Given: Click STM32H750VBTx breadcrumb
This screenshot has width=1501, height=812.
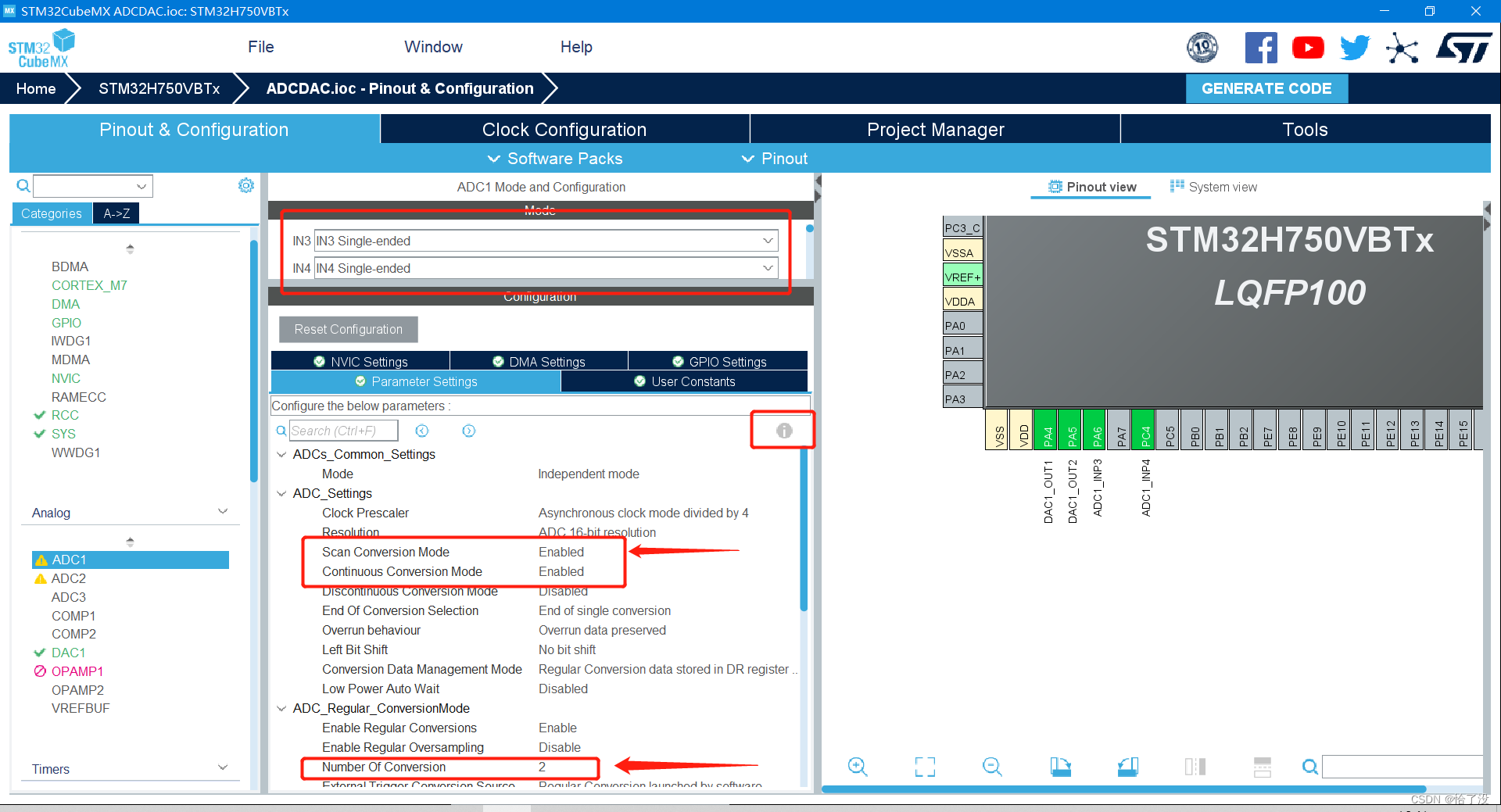Looking at the screenshot, I should coord(159,88).
